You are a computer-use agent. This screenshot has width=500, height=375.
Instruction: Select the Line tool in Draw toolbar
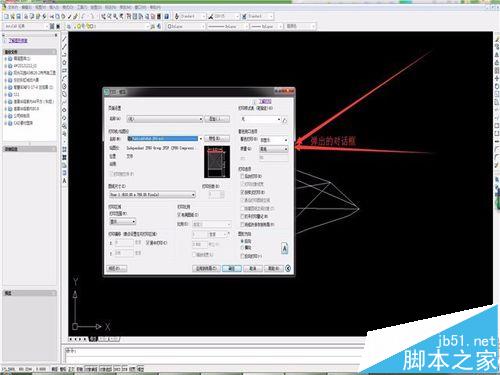pyautogui.click(x=64, y=39)
